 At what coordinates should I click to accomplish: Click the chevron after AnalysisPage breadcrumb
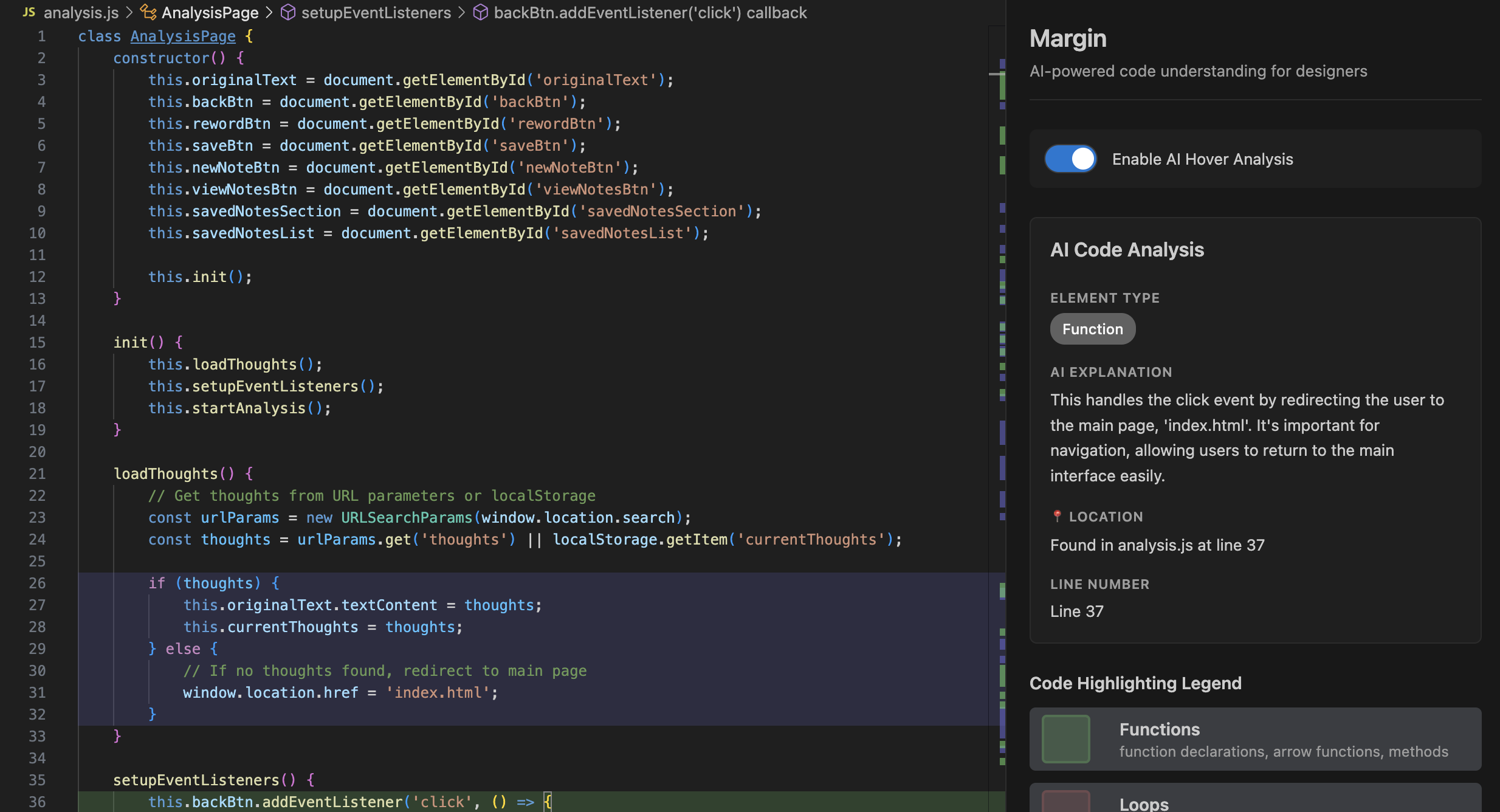[x=269, y=12]
